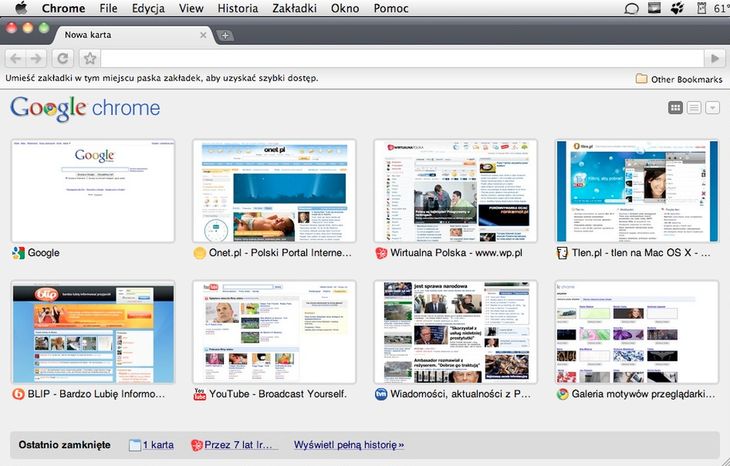Image resolution: width=730 pixels, height=466 pixels.
Task: Open the Onet.pl page thumbnail
Action: (x=274, y=191)
